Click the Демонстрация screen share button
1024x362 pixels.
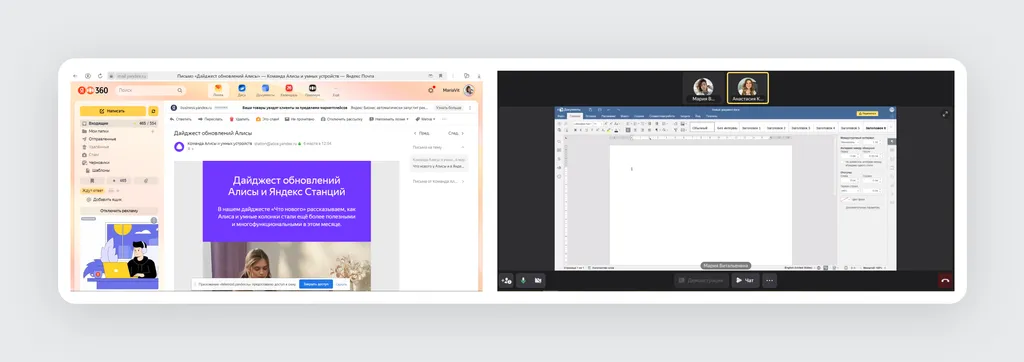[701, 280]
